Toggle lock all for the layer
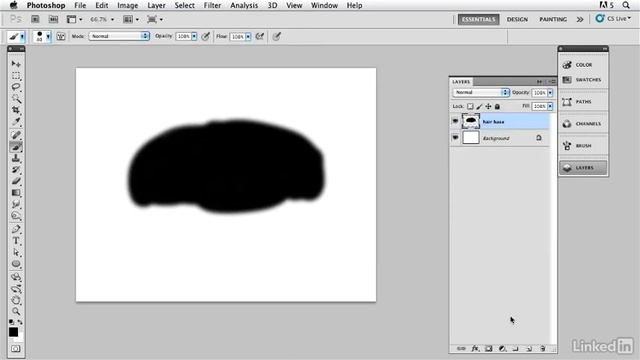This screenshot has height=360, width=640. click(x=497, y=107)
